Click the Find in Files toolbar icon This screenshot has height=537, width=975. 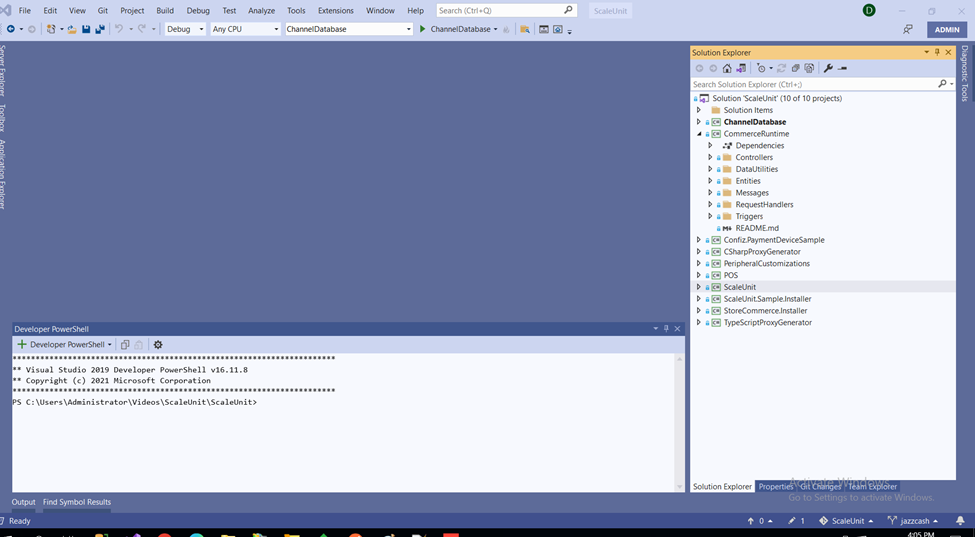click(x=525, y=29)
